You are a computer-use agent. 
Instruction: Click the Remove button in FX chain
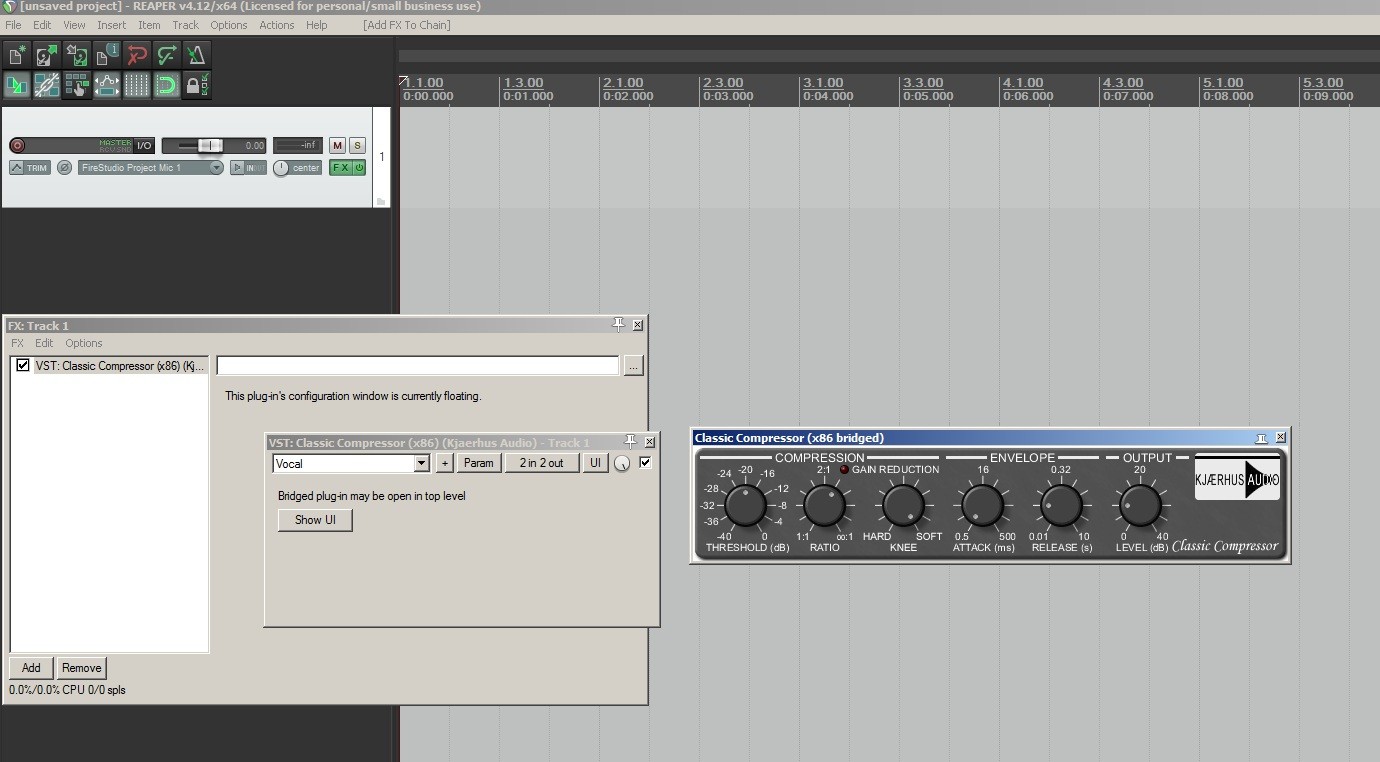click(81, 668)
